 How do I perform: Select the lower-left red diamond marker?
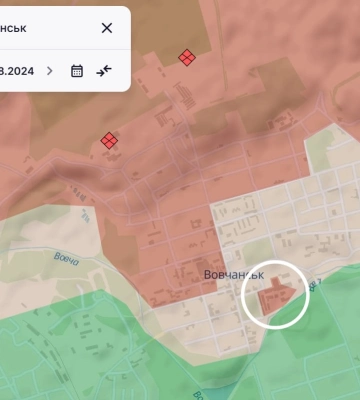(x=109, y=140)
